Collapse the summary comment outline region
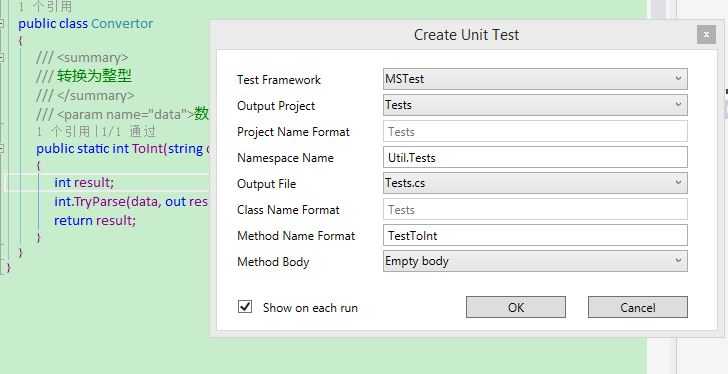The image size is (728, 374). point(2,58)
